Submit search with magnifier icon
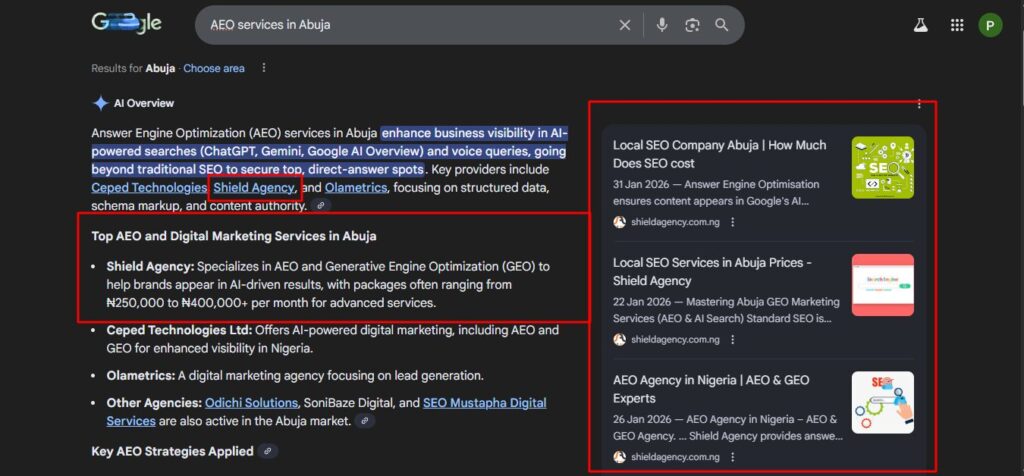The image size is (1024, 476). click(722, 25)
